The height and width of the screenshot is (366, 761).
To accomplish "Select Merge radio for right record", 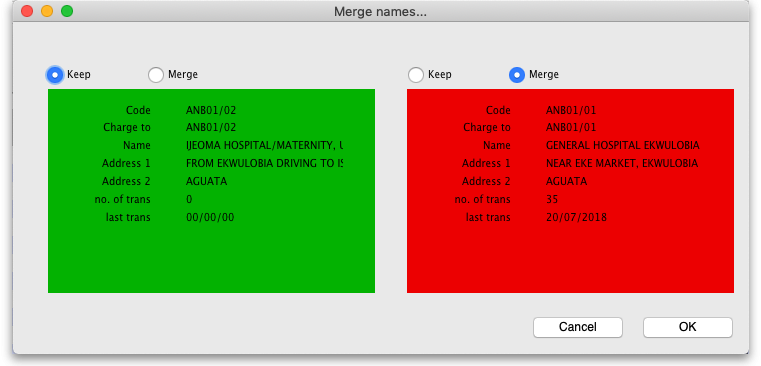I will (x=517, y=75).
